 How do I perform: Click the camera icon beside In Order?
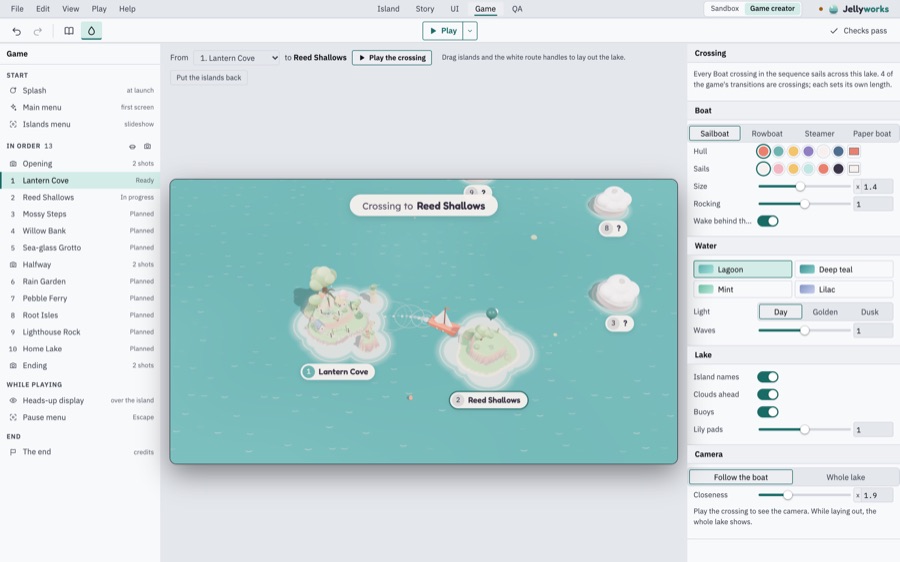[x=148, y=146]
